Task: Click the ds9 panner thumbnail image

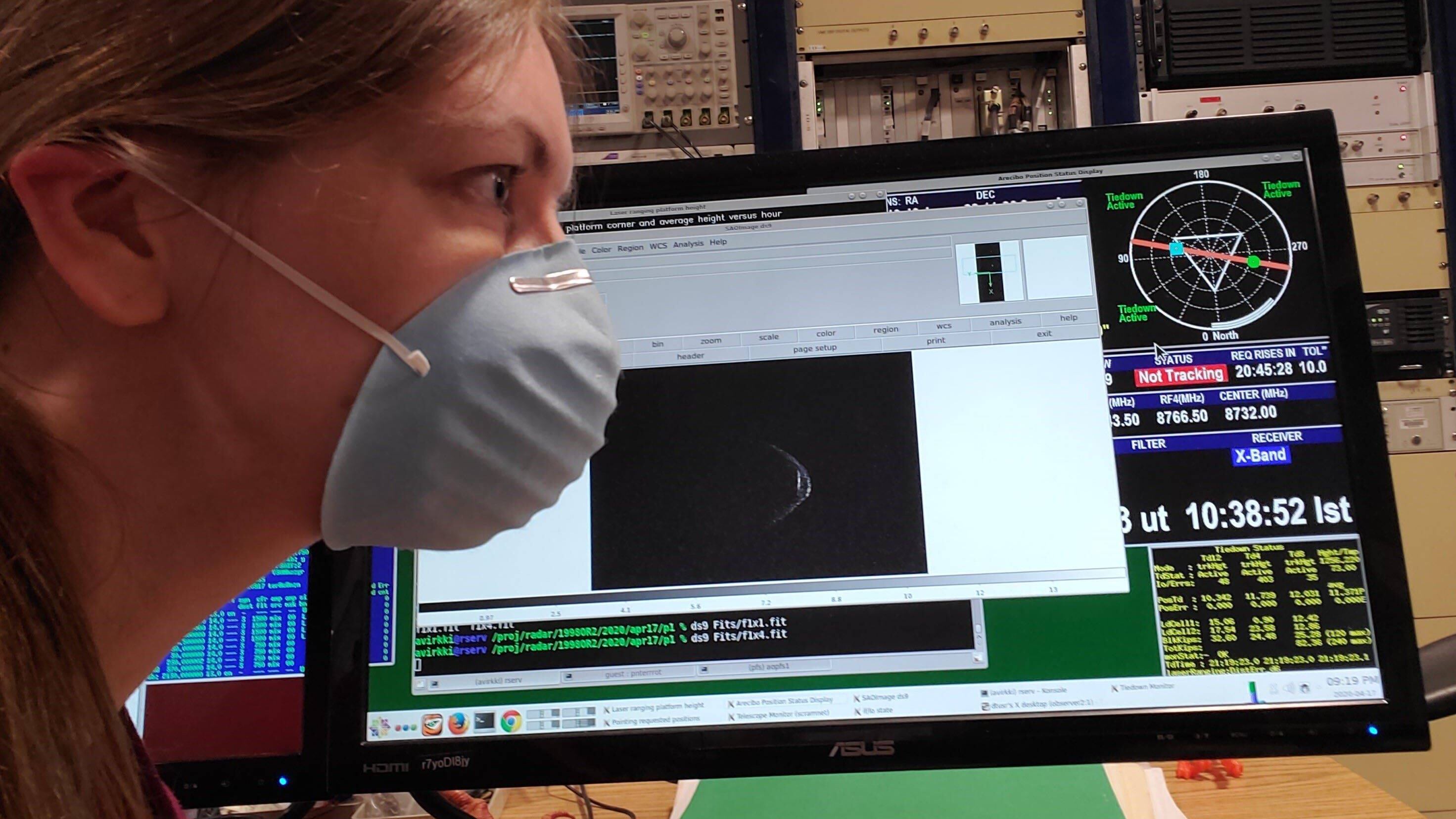Action: [x=989, y=271]
